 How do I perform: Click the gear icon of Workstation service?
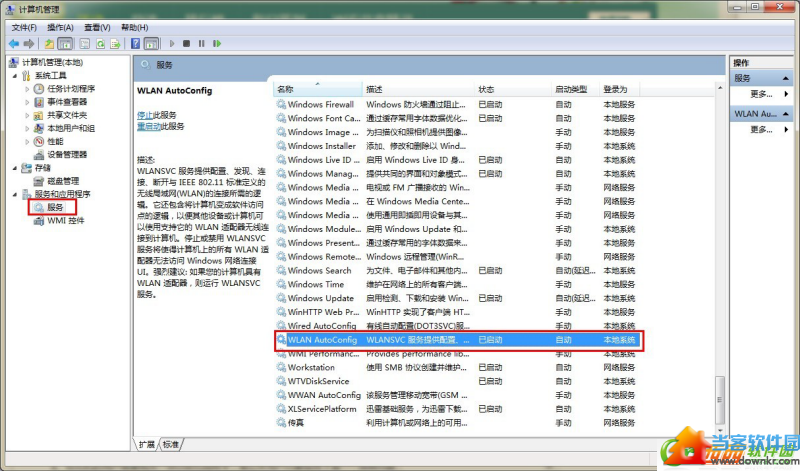click(281, 367)
